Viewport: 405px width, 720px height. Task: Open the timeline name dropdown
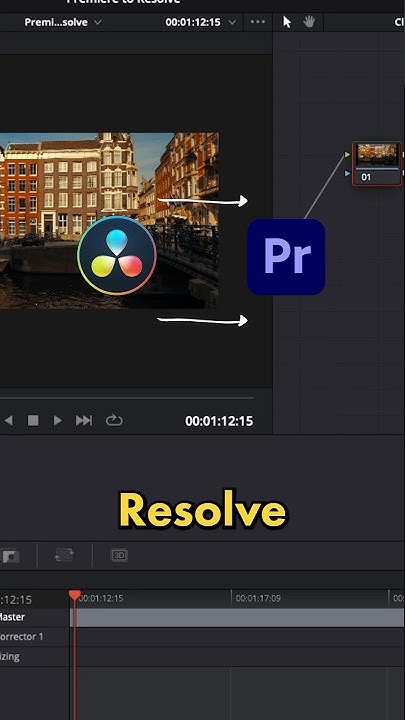pos(63,22)
